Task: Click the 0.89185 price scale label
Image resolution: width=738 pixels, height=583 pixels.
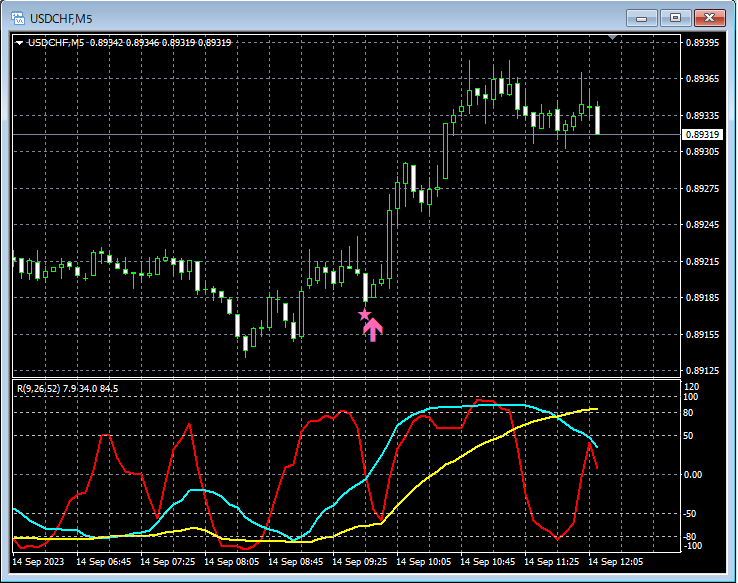Action: (702, 297)
